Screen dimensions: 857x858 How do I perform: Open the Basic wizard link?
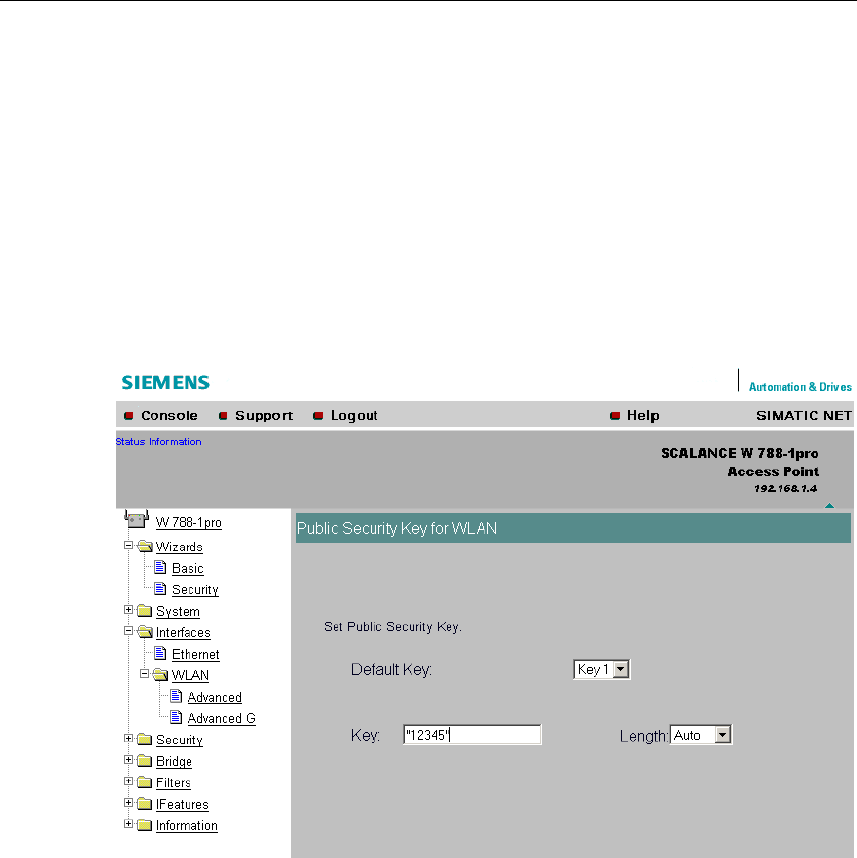click(x=188, y=569)
